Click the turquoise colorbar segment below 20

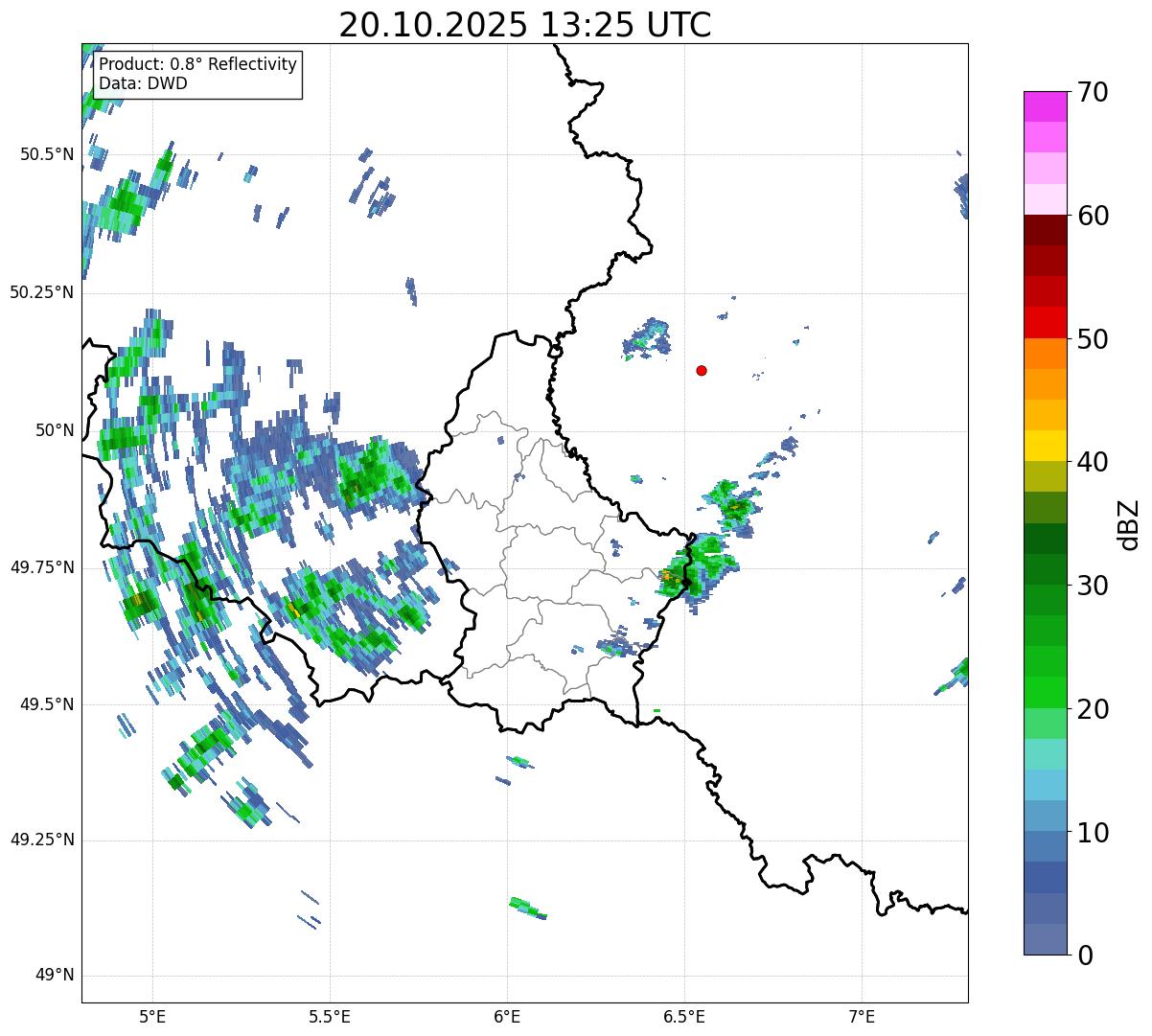point(1046,754)
